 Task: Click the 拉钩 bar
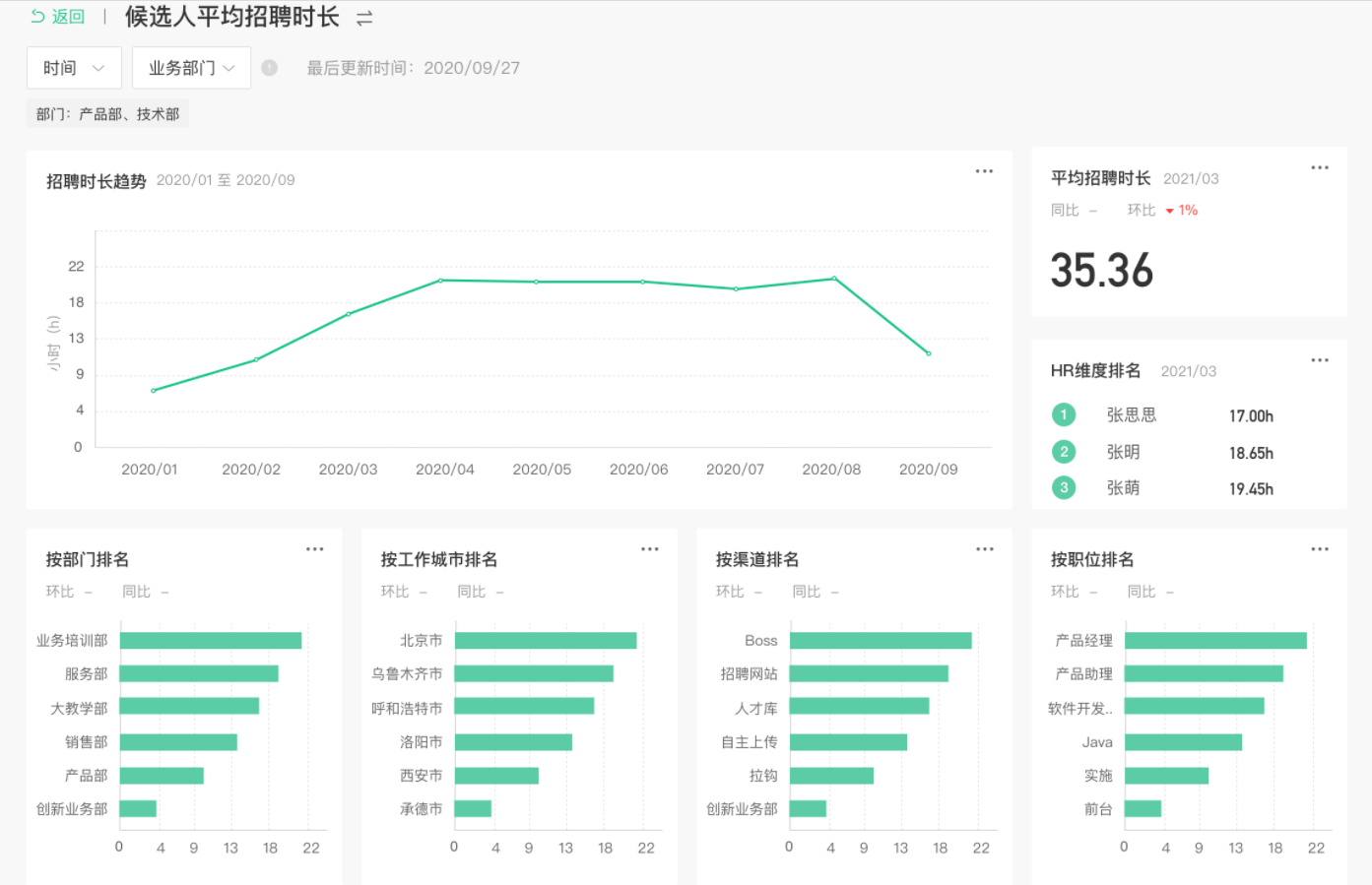831,776
